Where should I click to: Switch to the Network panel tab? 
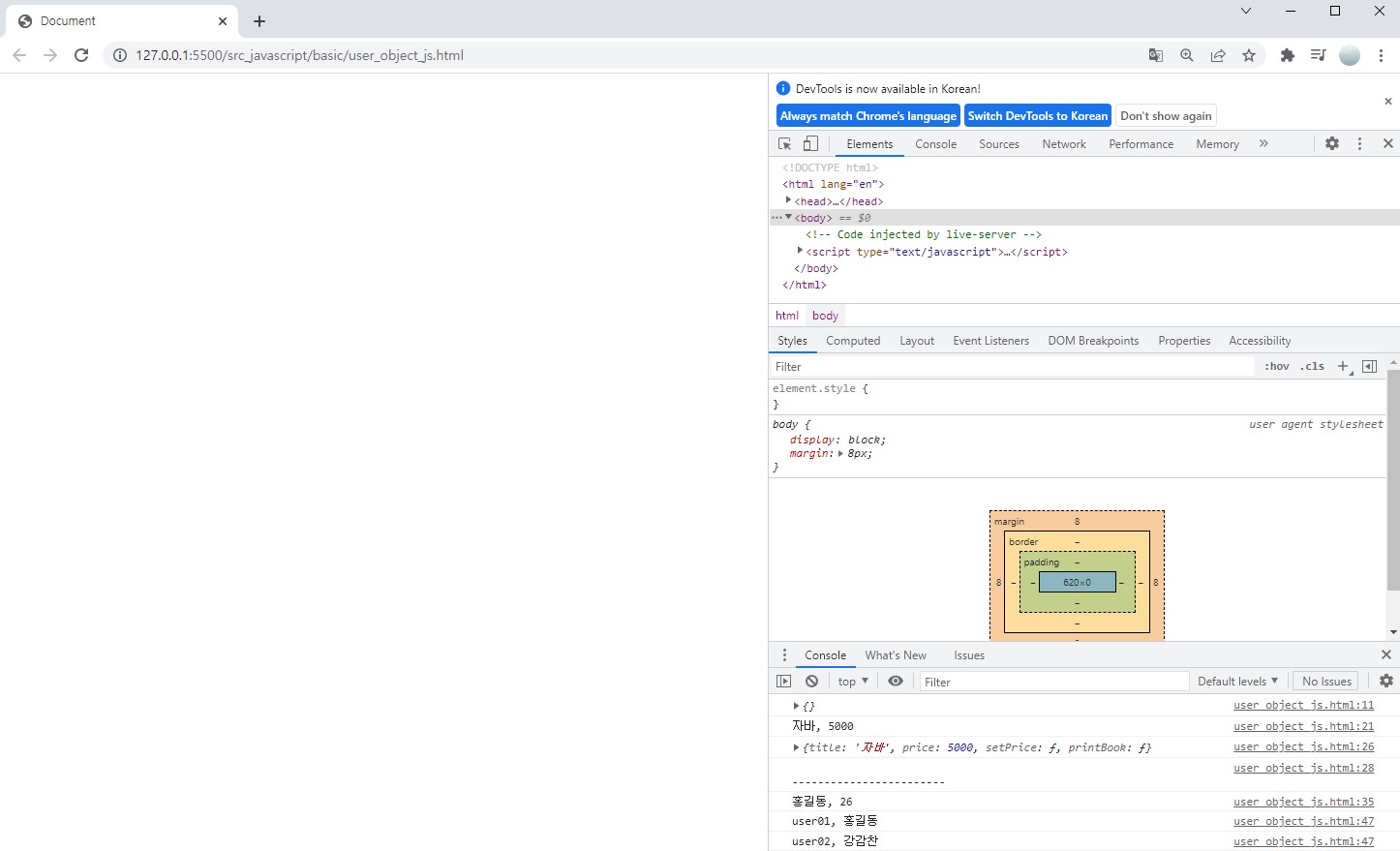point(1064,144)
